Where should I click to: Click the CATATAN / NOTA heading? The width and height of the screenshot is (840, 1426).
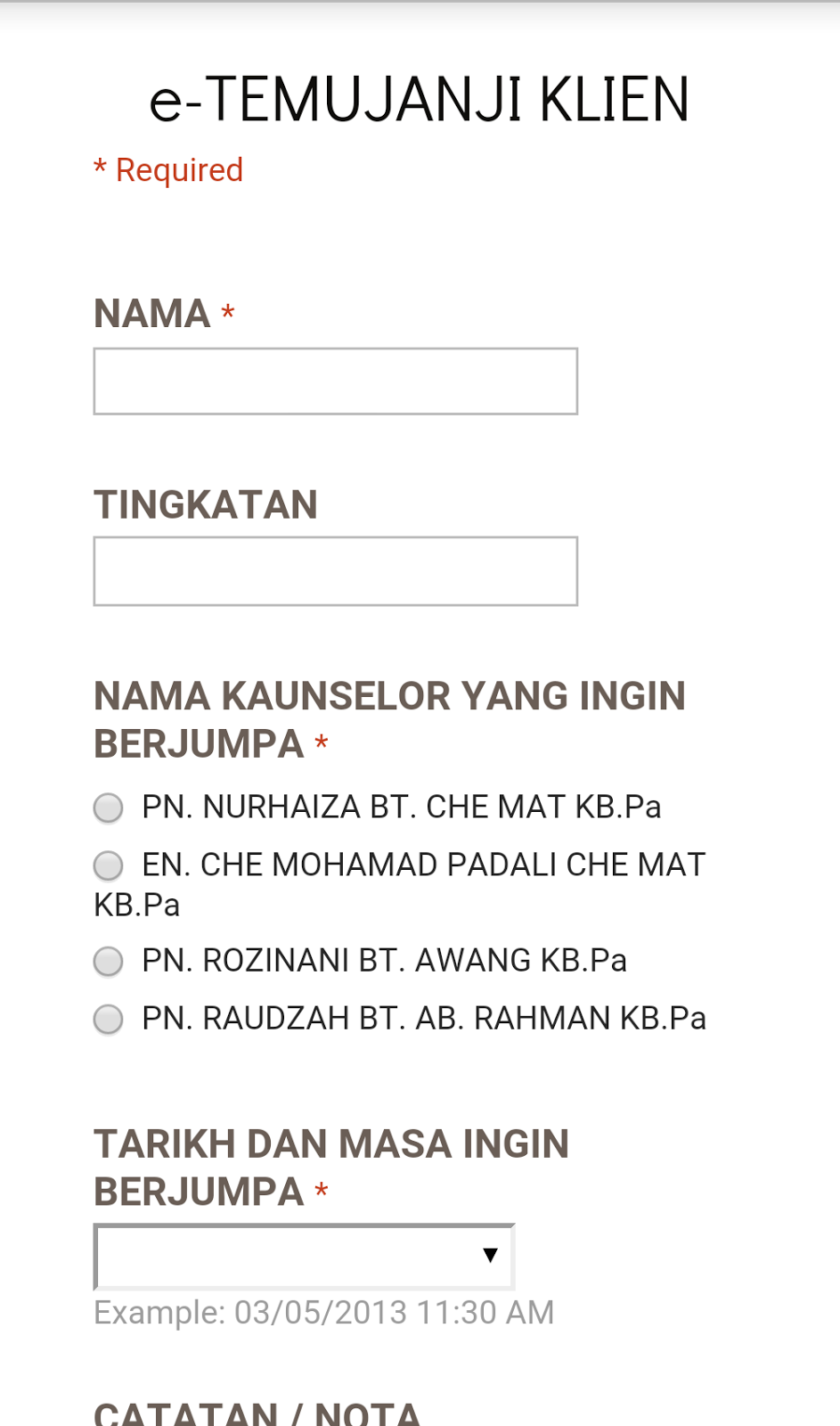[x=257, y=1413]
